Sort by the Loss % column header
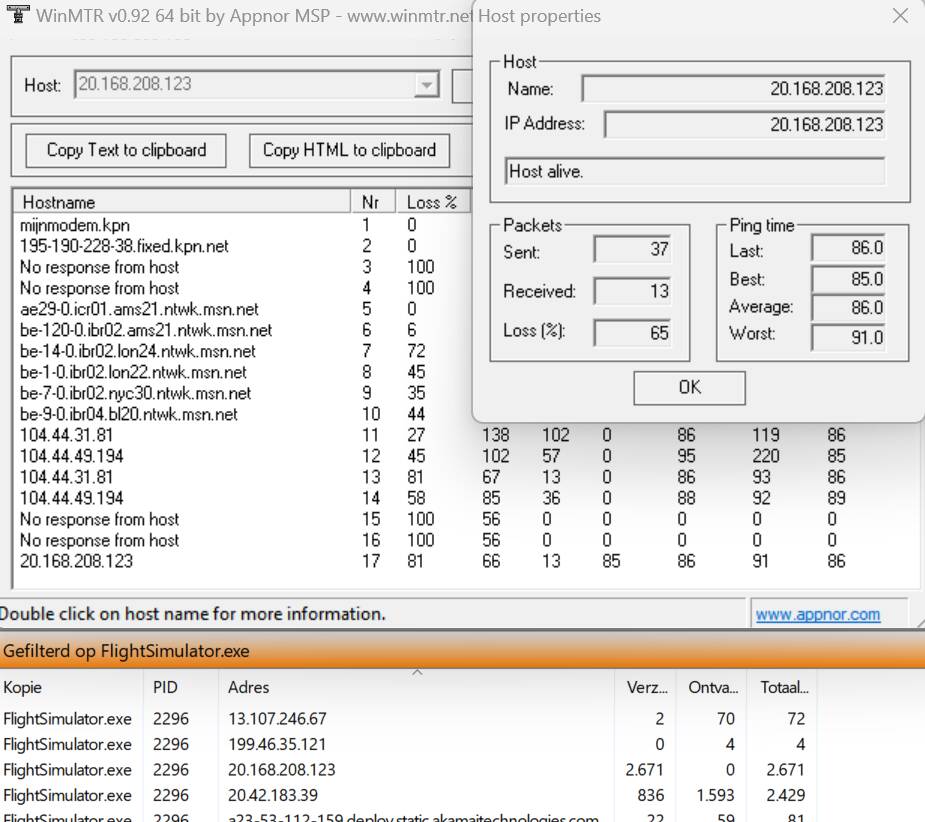The width and height of the screenshot is (925, 822). coord(434,202)
